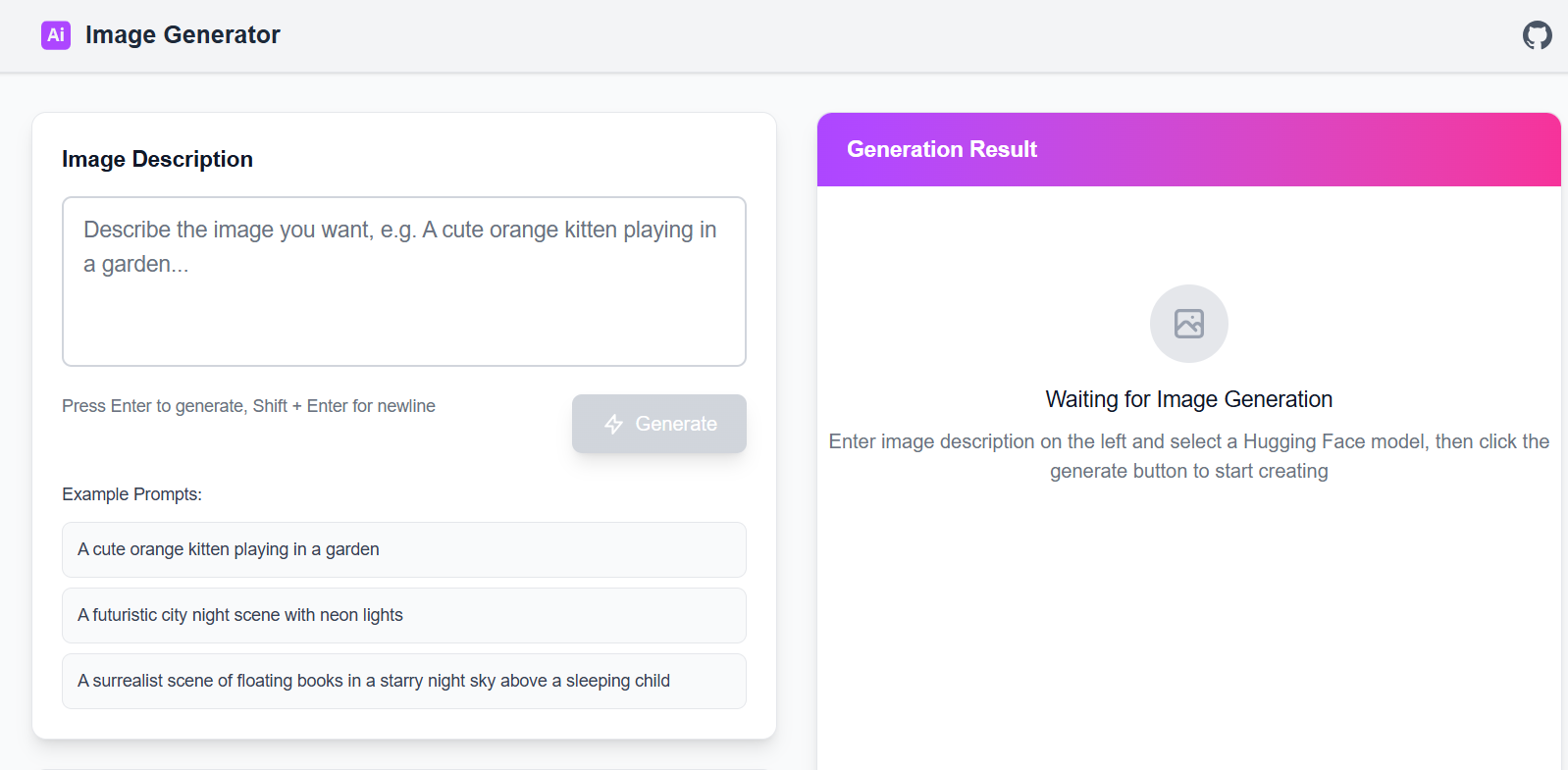
Task: Click the purple AI logo icon
Action: (x=56, y=35)
